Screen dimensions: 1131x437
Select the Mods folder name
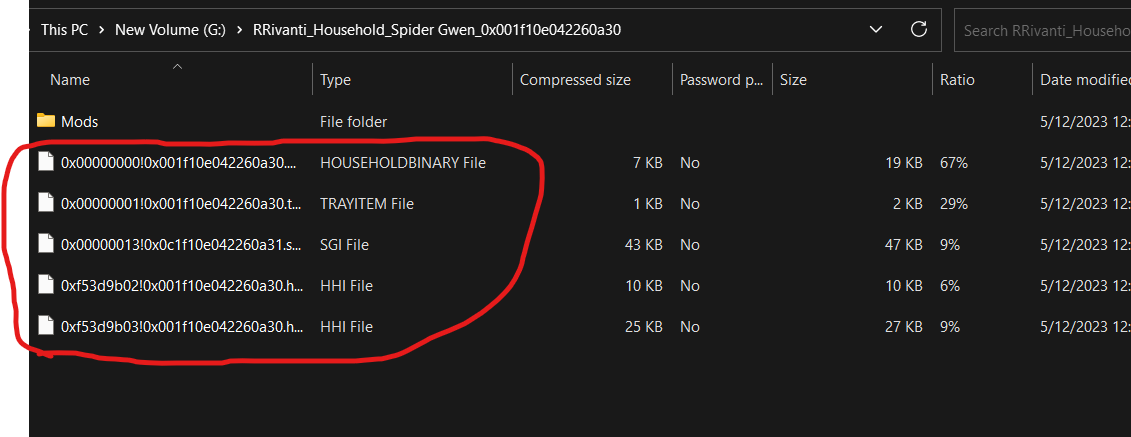coord(79,121)
